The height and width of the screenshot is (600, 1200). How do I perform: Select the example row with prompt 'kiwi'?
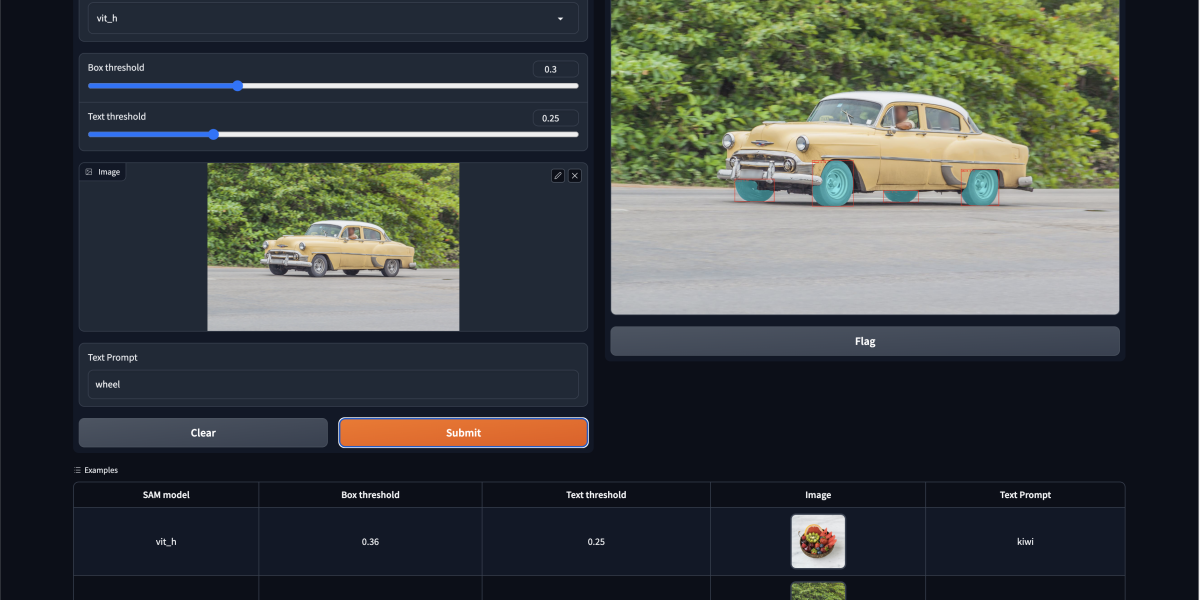pos(1025,541)
